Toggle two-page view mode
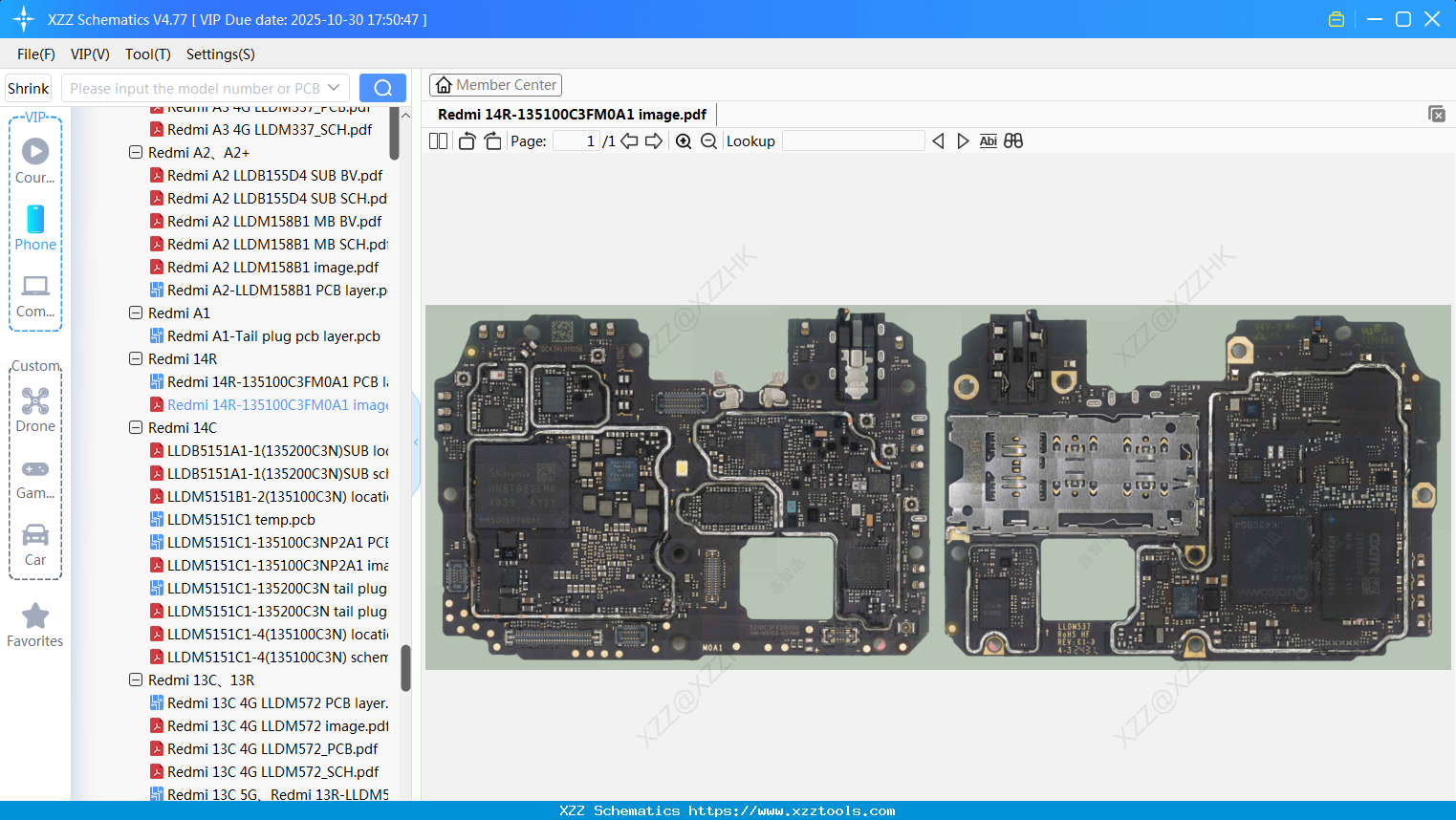Image resolution: width=1456 pixels, height=820 pixels. (438, 140)
